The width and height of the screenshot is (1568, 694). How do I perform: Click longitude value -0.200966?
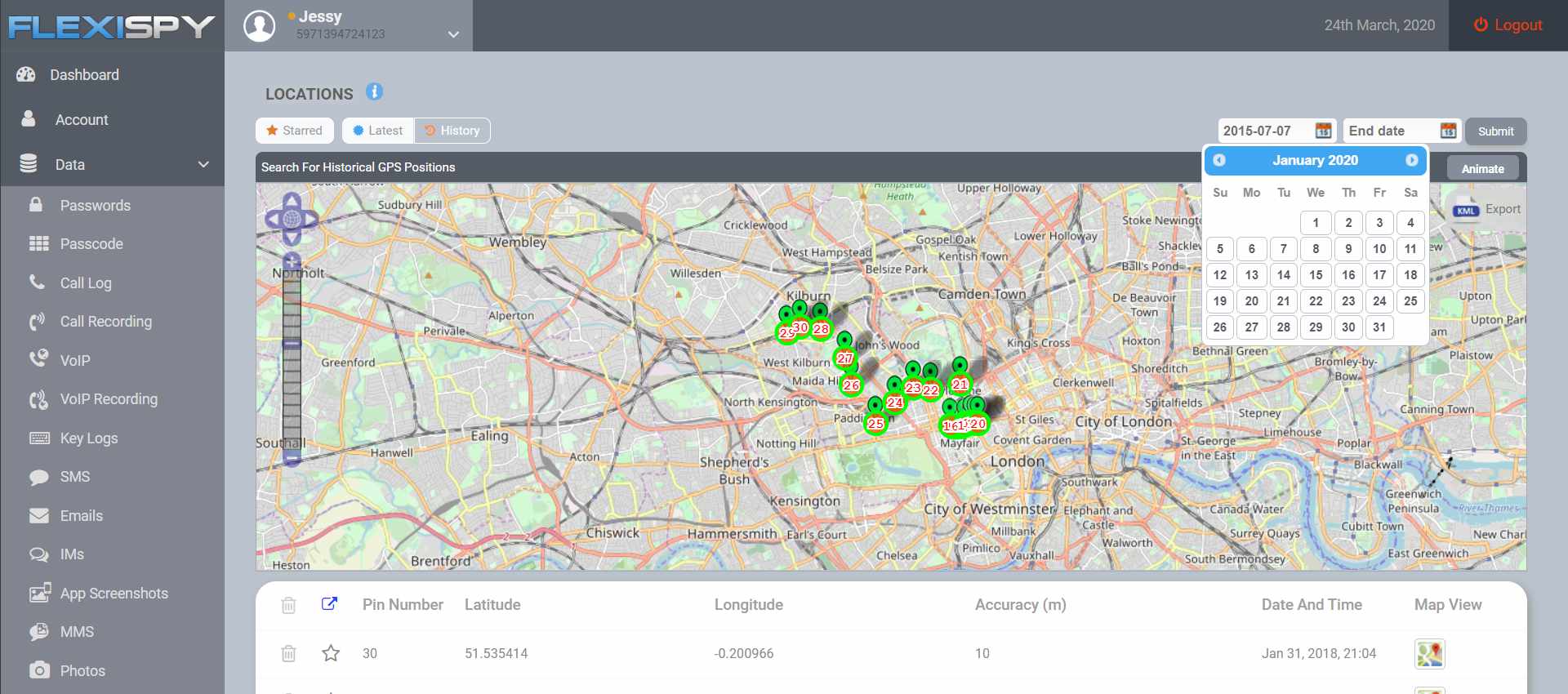pyautogui.click(x=744, y=654)
